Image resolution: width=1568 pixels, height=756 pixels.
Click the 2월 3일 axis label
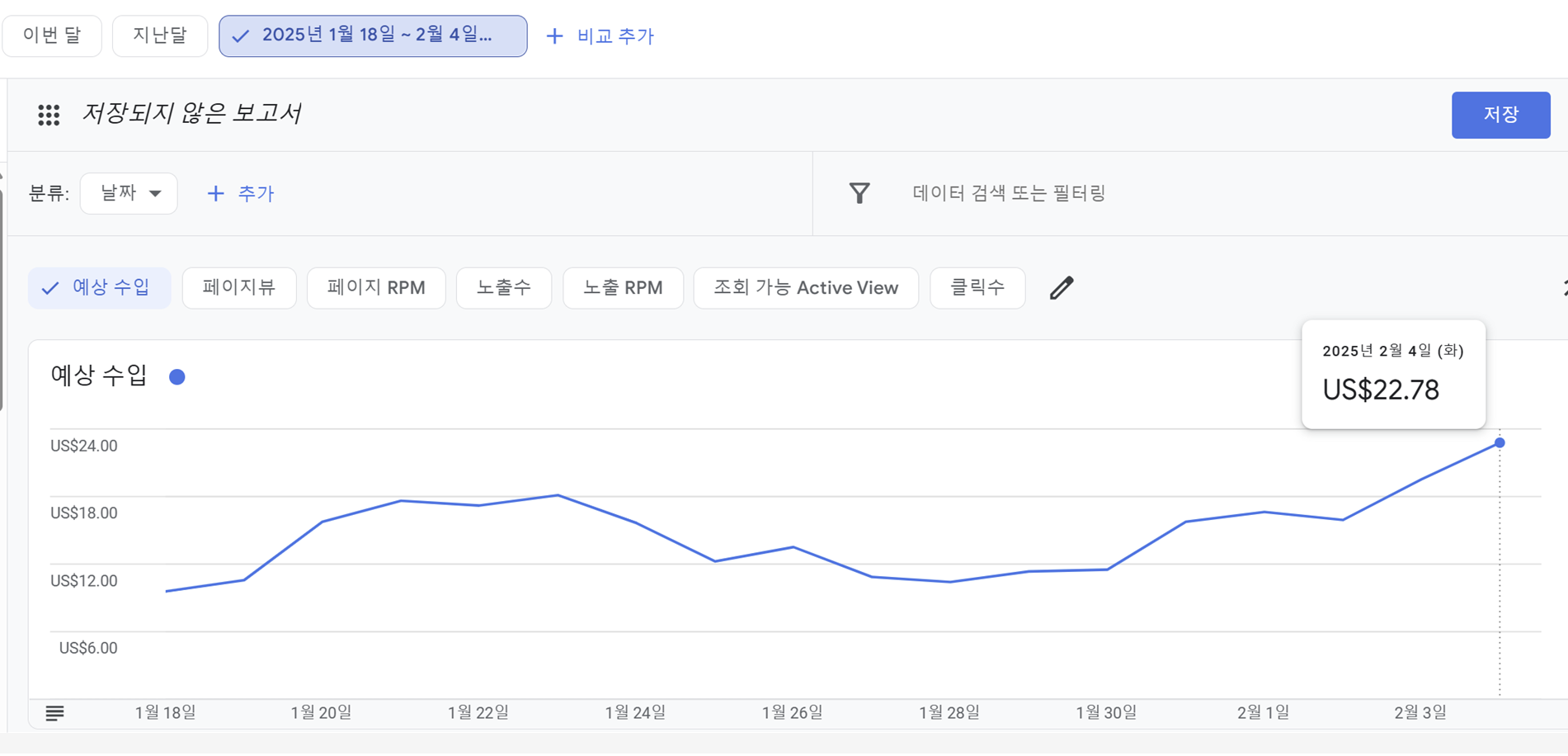point(1420,712)
